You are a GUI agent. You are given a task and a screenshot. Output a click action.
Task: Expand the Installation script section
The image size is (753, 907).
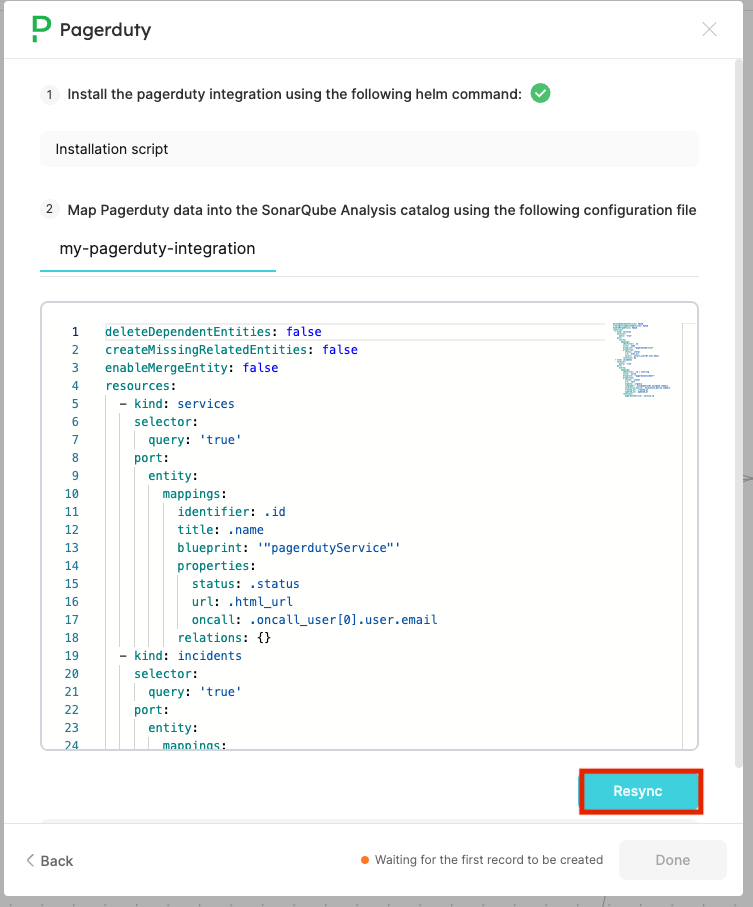pos(369,149)
